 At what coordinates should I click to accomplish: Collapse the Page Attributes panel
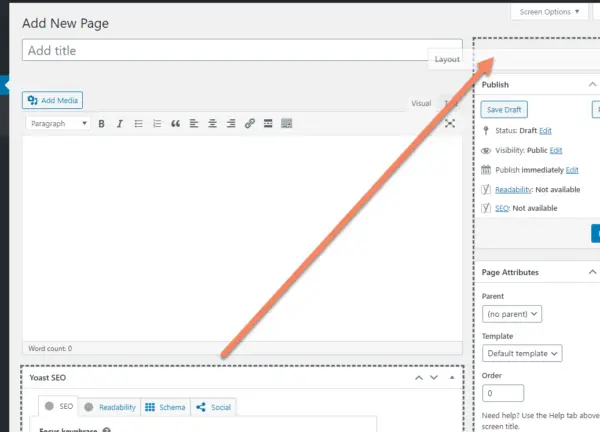point(592,272)
